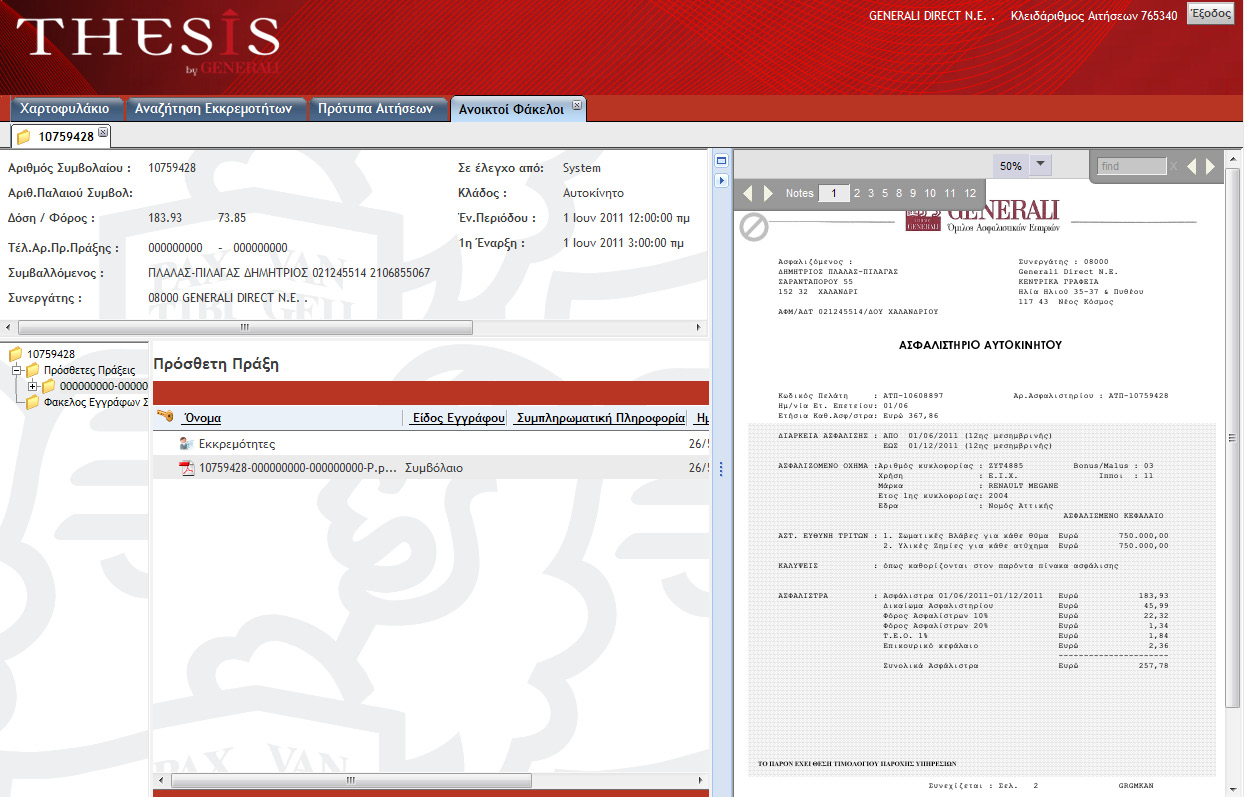Viewport: 1245px width, 797px height.
Task: Go to next page in viewer
Action: pos(768,193)
